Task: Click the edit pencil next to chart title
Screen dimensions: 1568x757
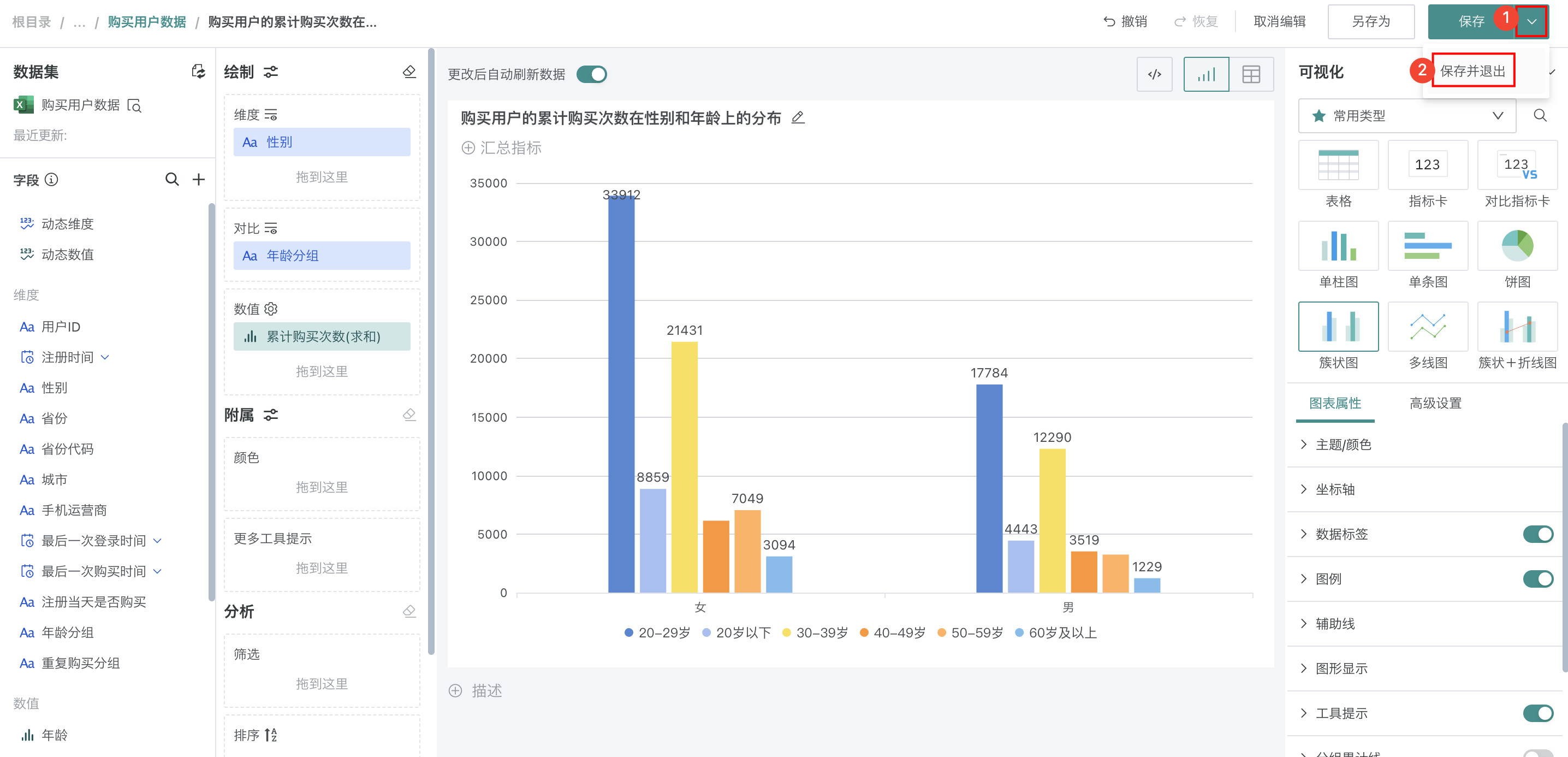Action: [798, 117]
